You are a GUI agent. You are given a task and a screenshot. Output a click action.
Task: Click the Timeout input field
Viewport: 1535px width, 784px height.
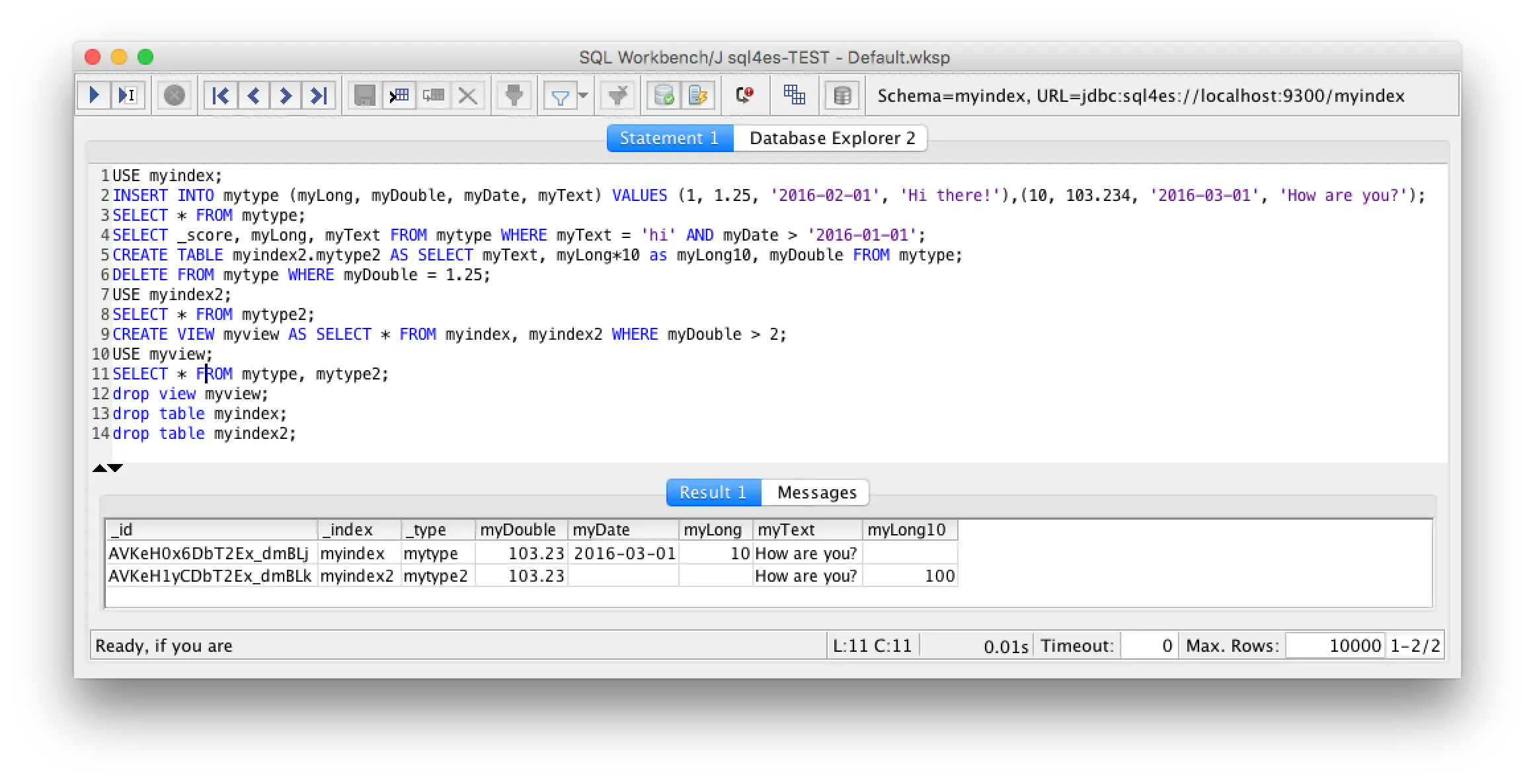pyautogui.click(x=1150, y=645)
